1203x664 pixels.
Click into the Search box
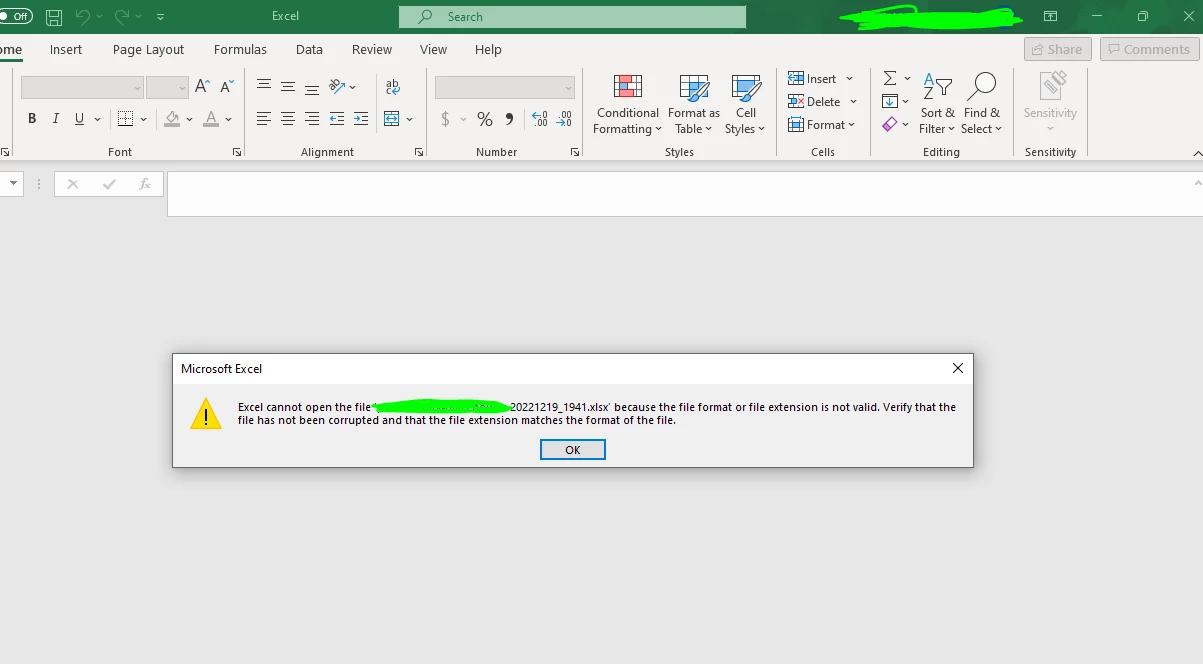click(x=572, y=17)
